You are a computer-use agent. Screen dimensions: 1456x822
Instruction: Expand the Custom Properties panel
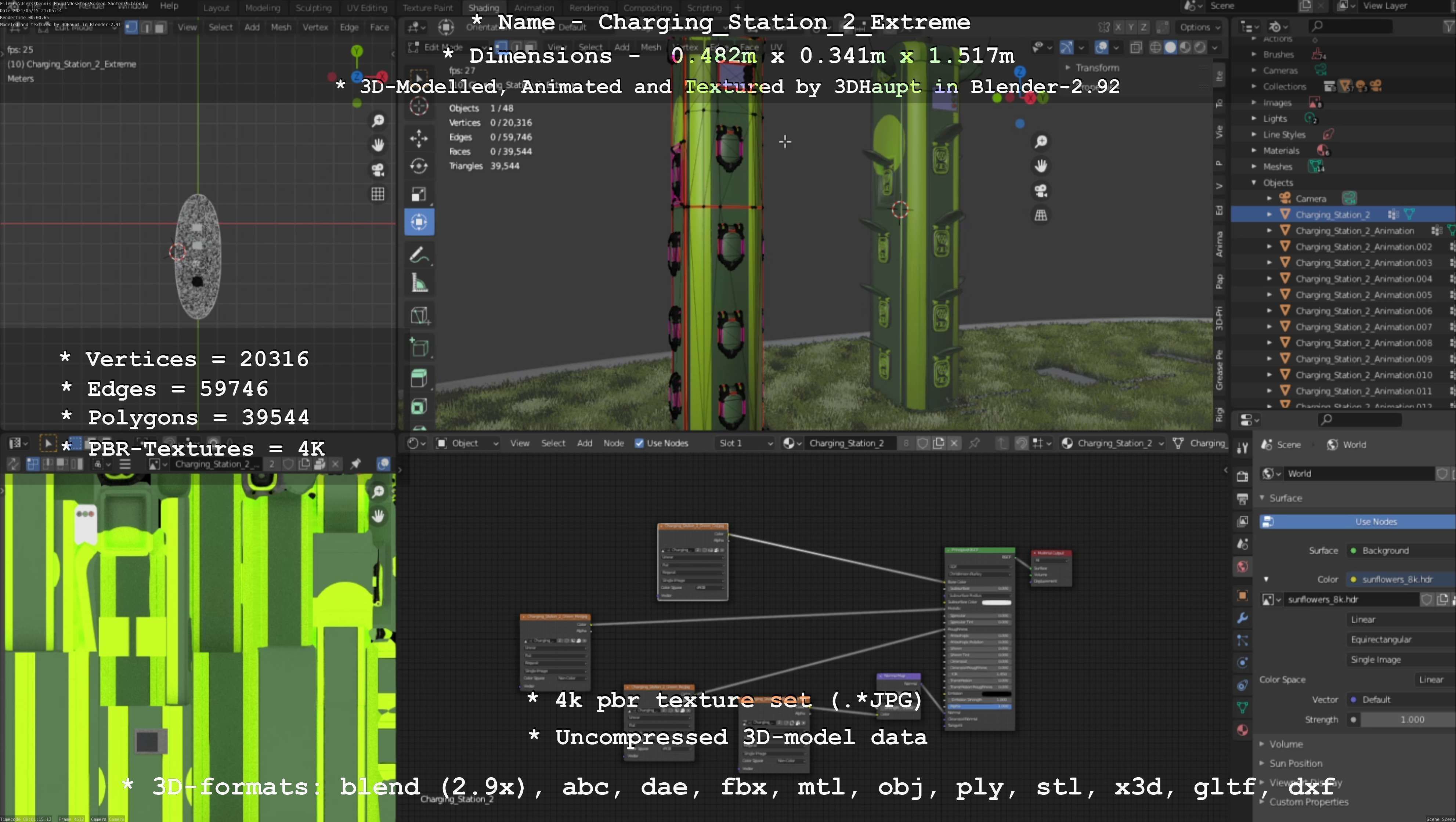[x=1308, y=802]
